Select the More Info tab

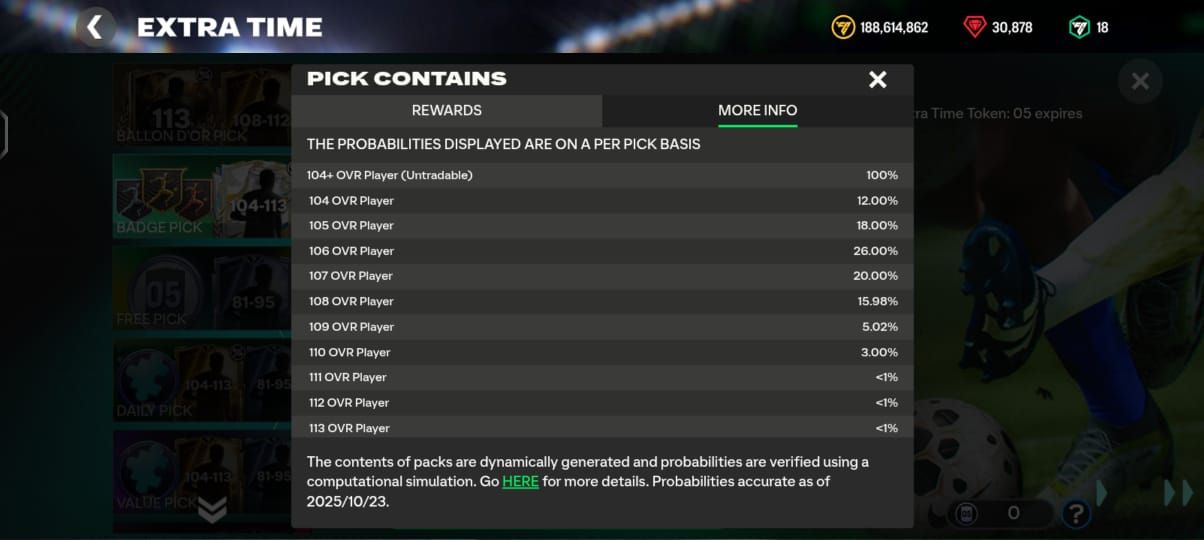click(757, 110)
